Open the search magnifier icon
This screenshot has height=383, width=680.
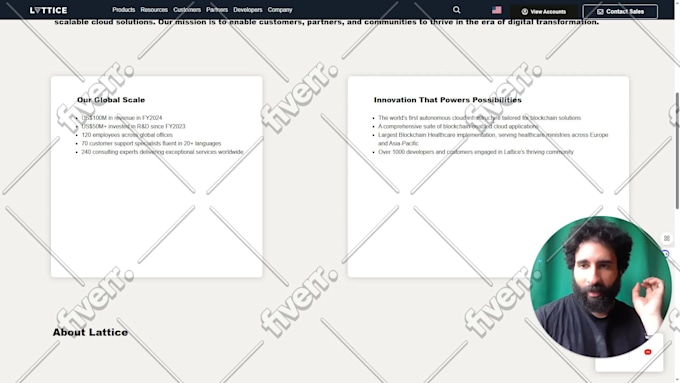(457, 10)
